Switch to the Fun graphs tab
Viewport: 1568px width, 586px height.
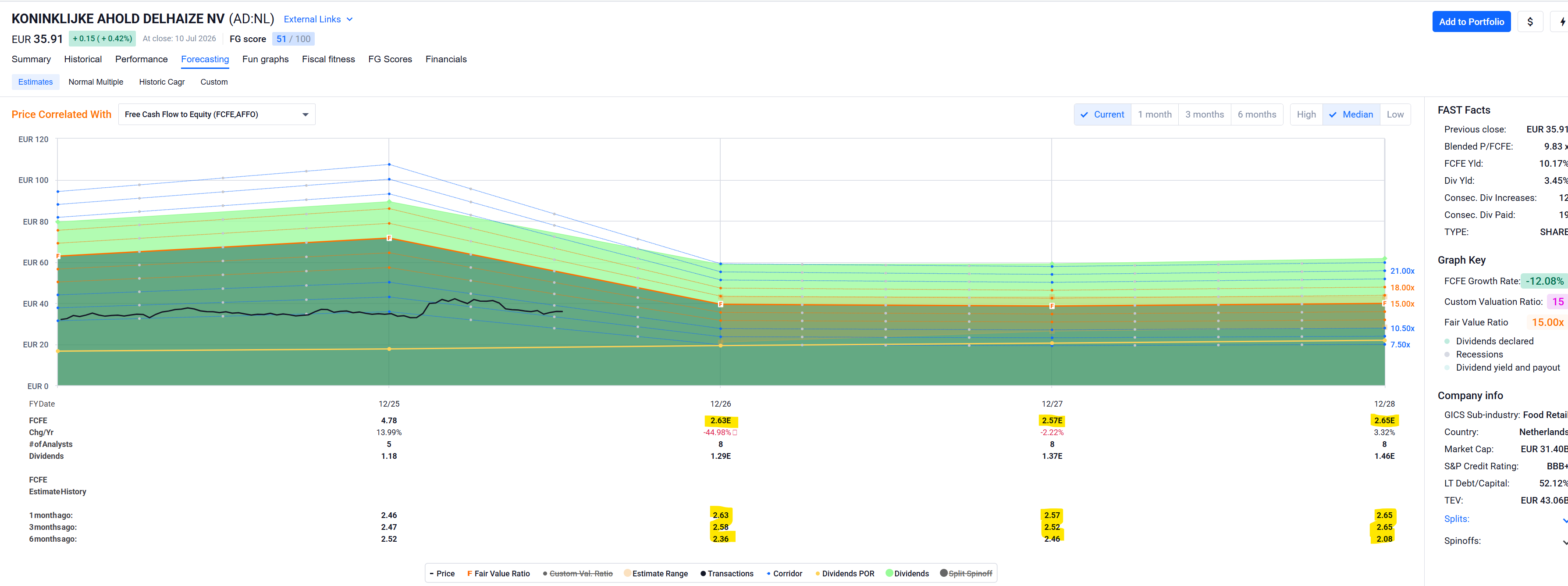click(x=265, y=59)
